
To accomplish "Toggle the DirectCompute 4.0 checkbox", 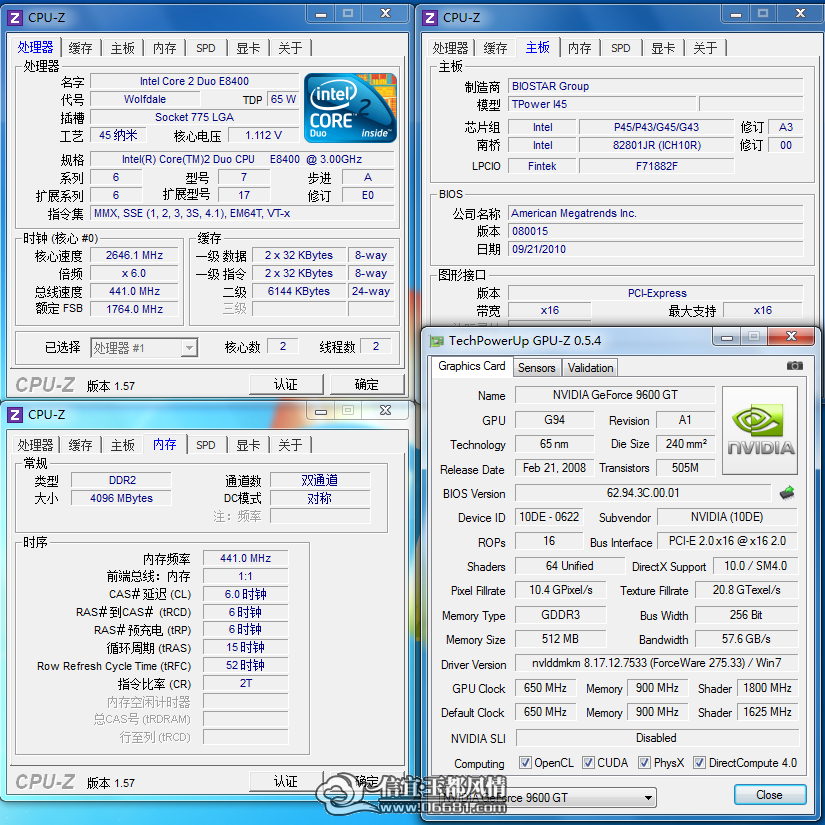I will click(699, 762).
